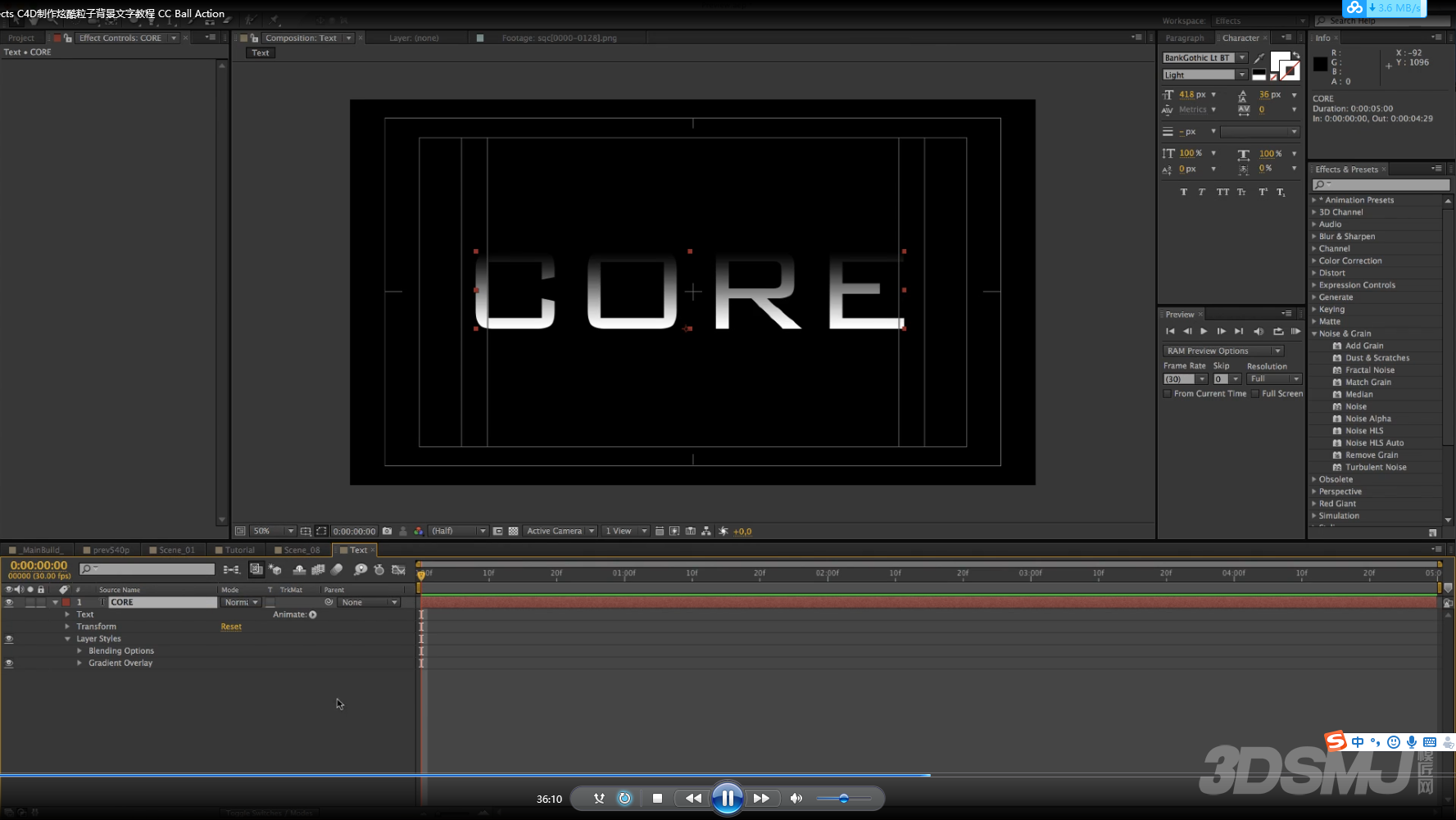Toggle Frame Blending icon in timeline toolbar
The height and width of the screenshot is (820, 1456).
(x=318, y=569)
